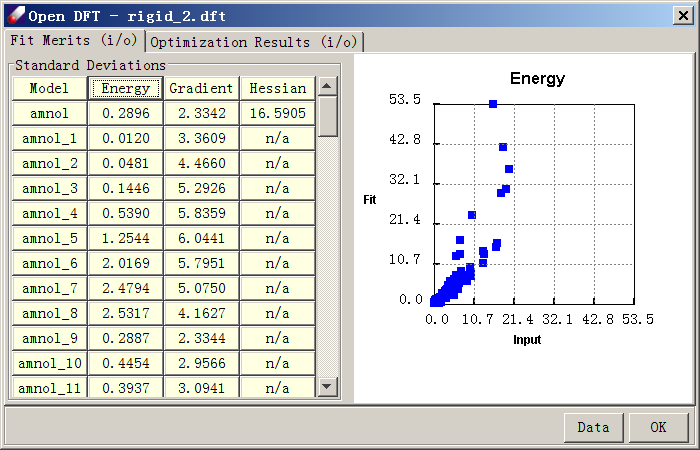Click gradient value 5.0750
Screen dimensions: 700x450
tap(201, 288)
